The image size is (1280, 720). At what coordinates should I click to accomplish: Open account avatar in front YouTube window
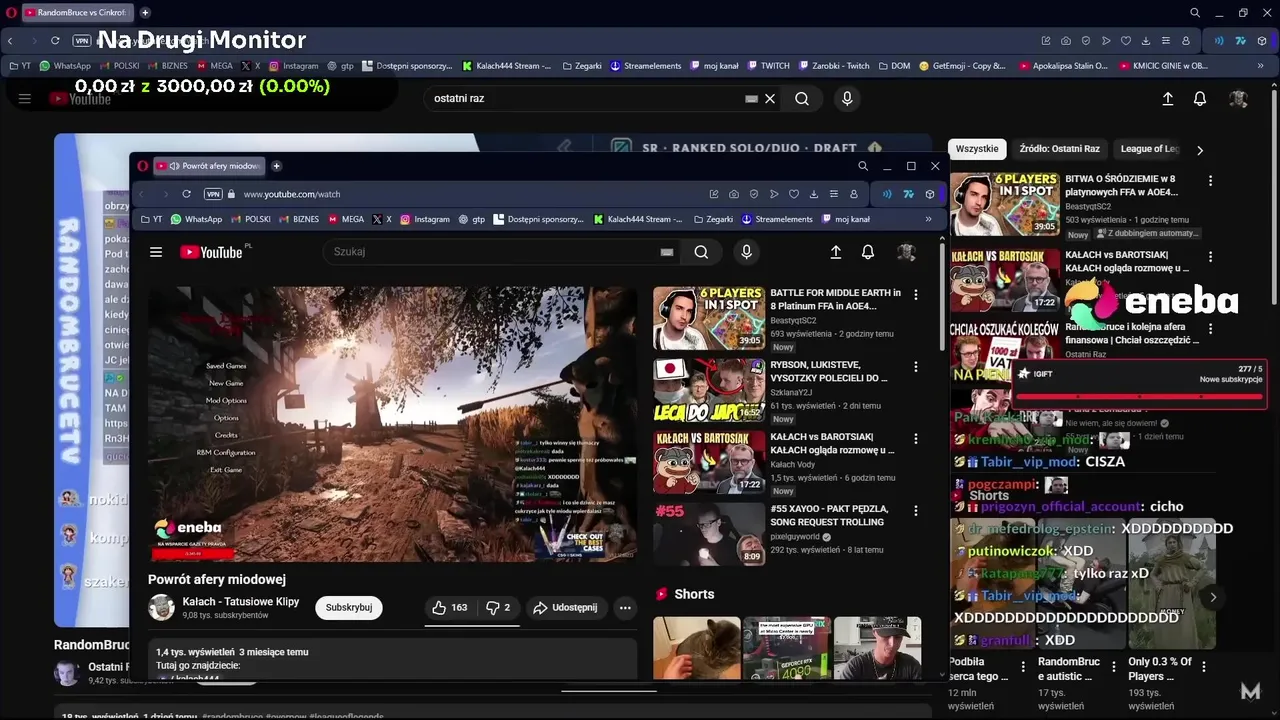(x=906, y=252)
